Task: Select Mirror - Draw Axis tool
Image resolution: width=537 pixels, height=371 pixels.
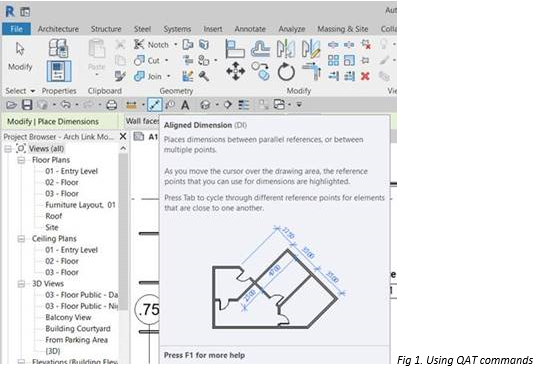Action: pos(311,49)
